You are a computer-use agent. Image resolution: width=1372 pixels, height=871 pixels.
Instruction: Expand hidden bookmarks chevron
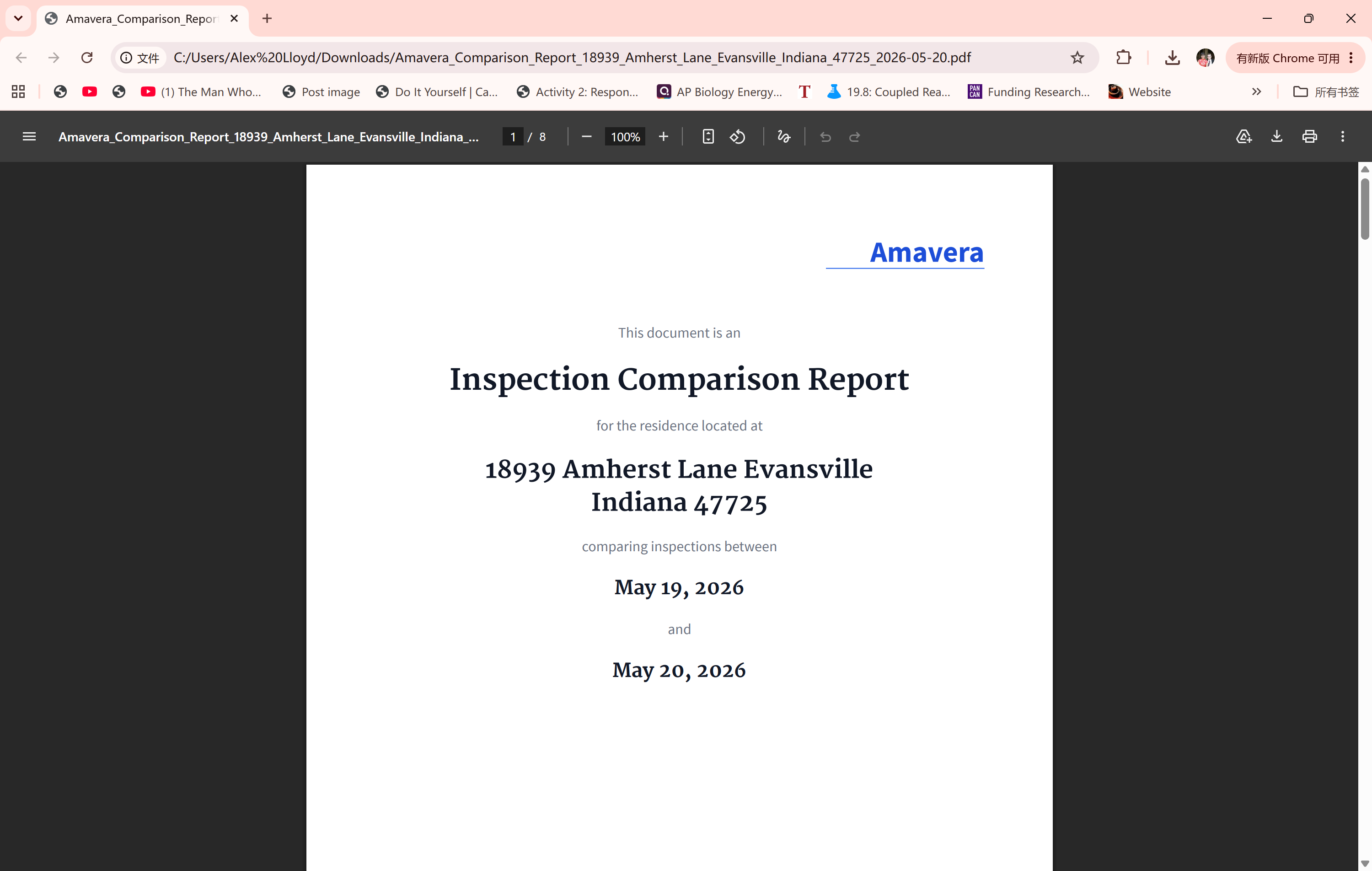click(1256, 92)
